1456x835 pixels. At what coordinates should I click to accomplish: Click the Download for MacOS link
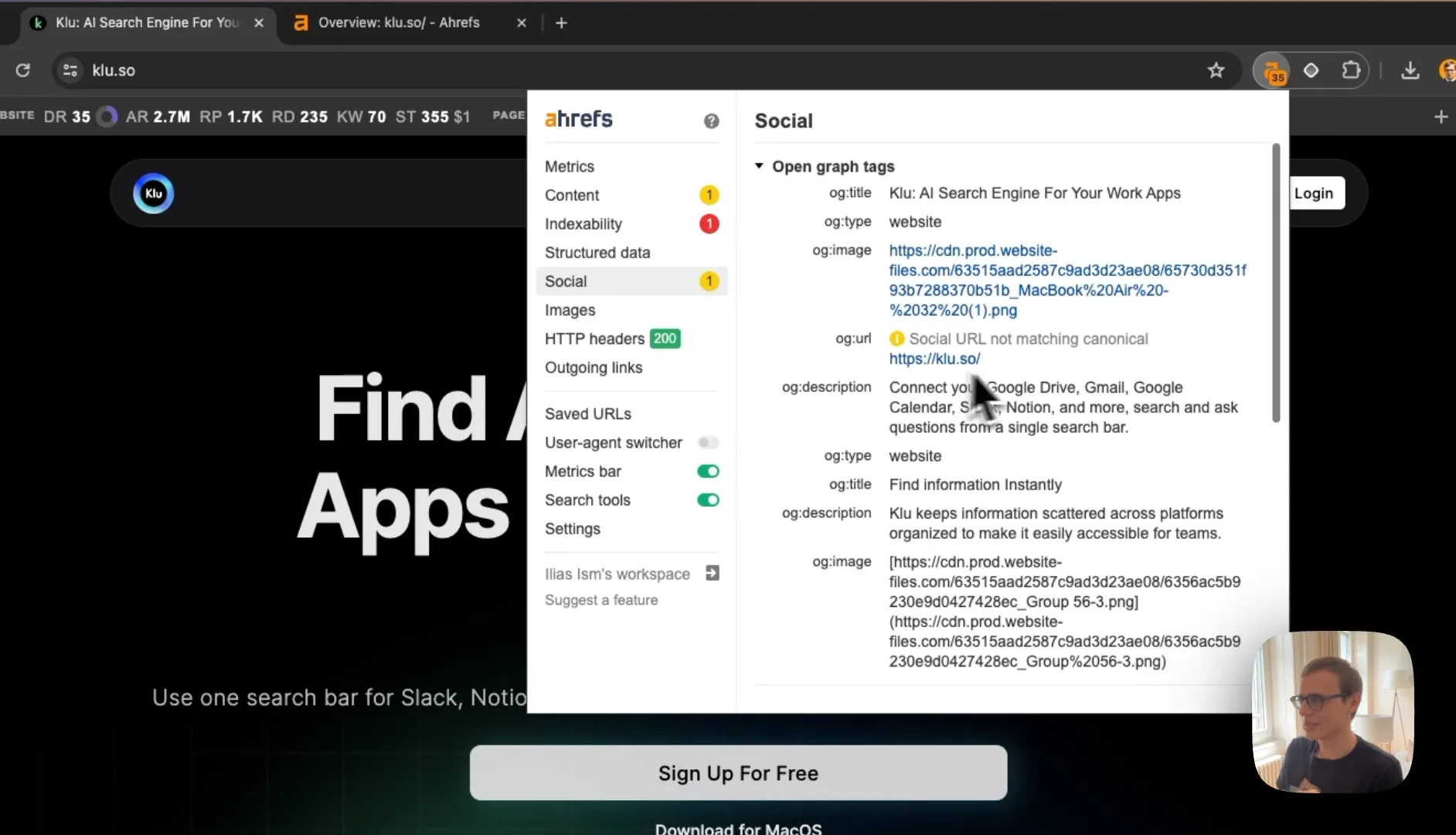click(x=738, y=828)
